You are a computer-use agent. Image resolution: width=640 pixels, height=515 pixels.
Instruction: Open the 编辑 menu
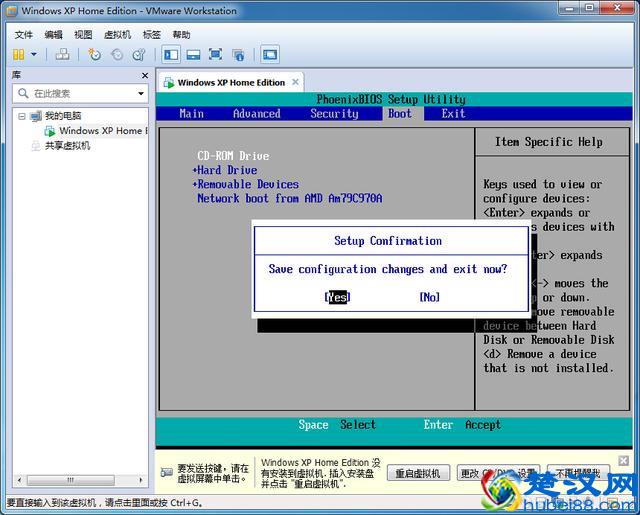pos(53,35)
